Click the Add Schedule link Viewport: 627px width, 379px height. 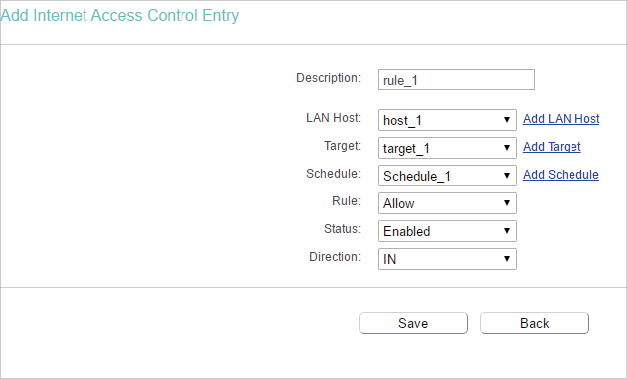[x=561, y=175]
